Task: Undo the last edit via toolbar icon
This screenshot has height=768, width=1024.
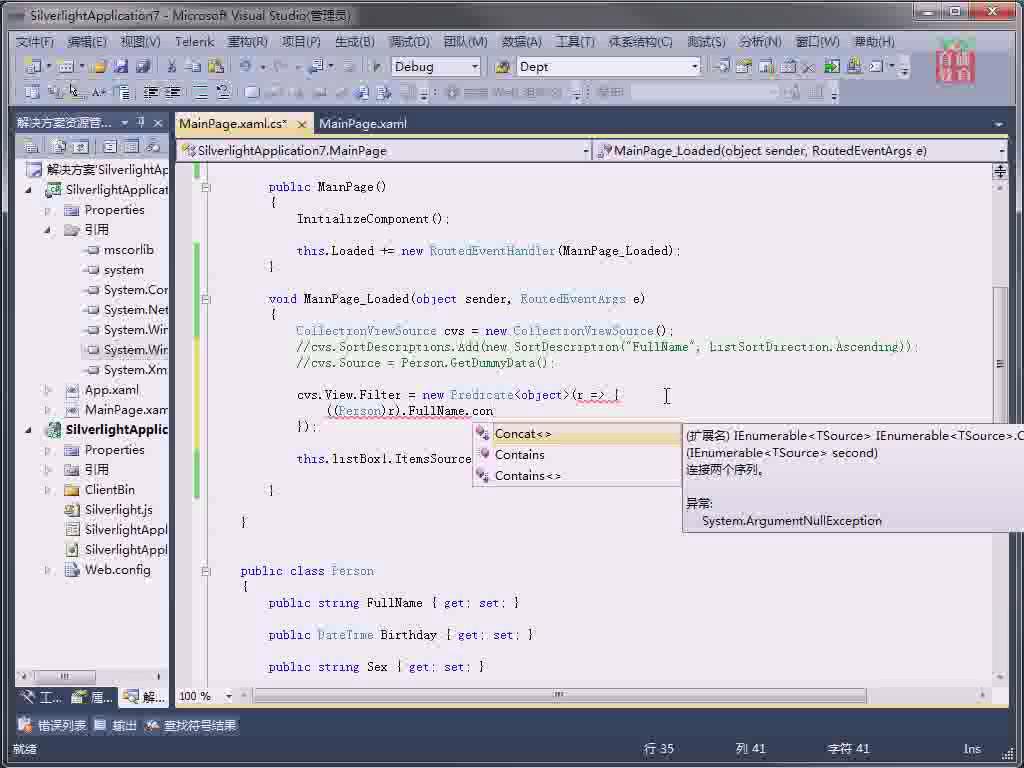Action: tap(246, 66)
